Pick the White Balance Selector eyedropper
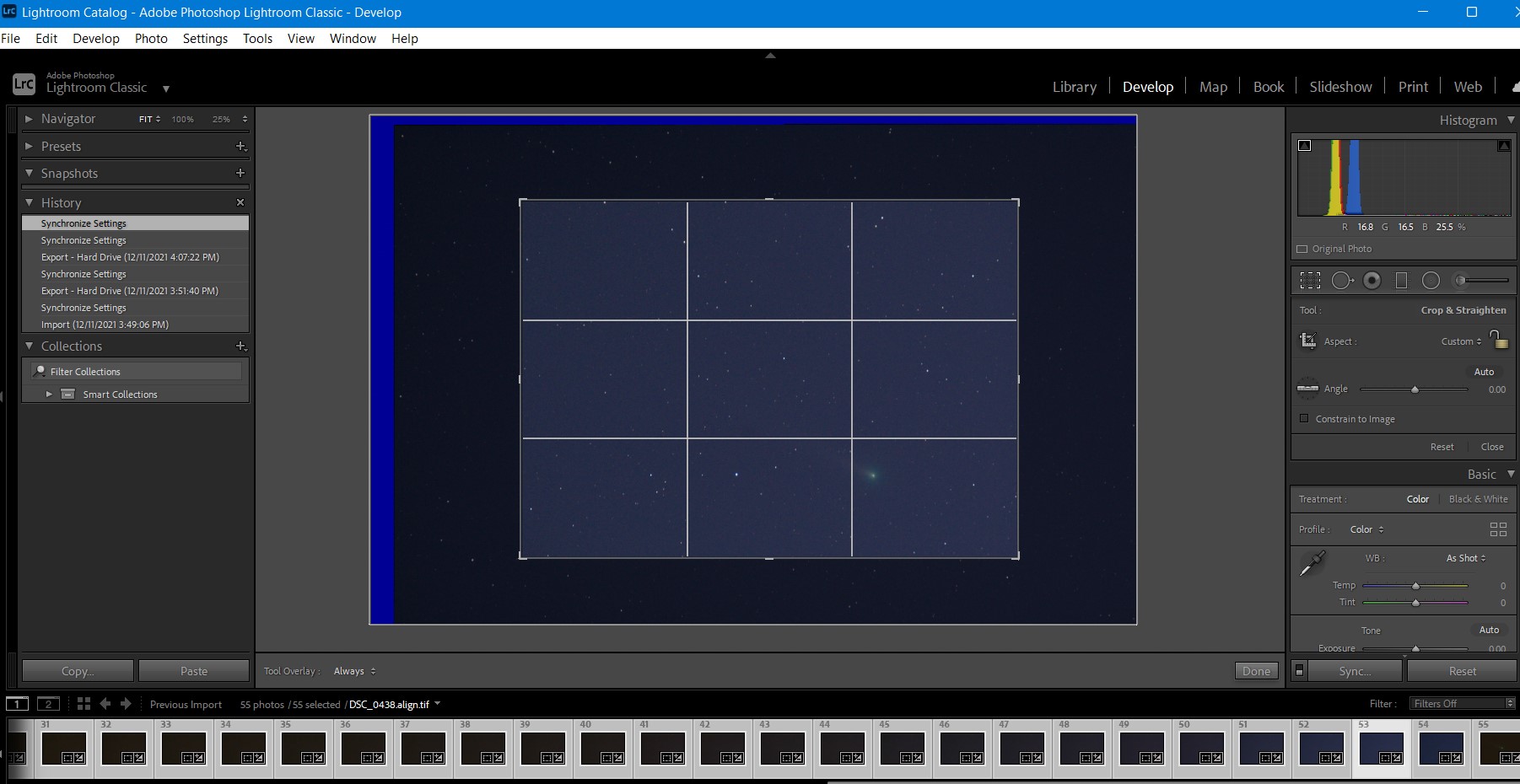Viewport: 1520px width, 784px height. [1312, 563]
